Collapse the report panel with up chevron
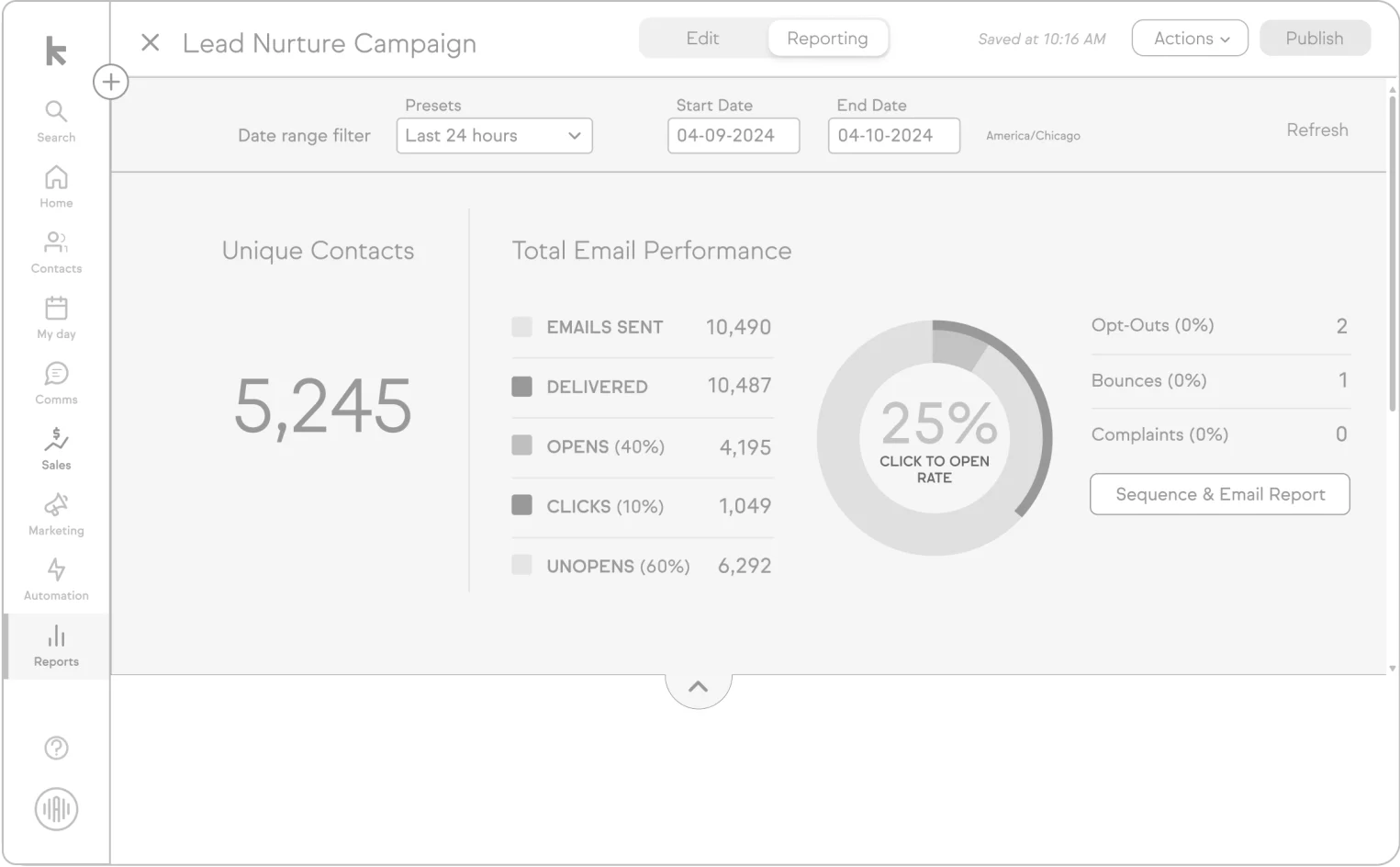This screenshot has width=1400, height=867. click(x=698, y=687)
